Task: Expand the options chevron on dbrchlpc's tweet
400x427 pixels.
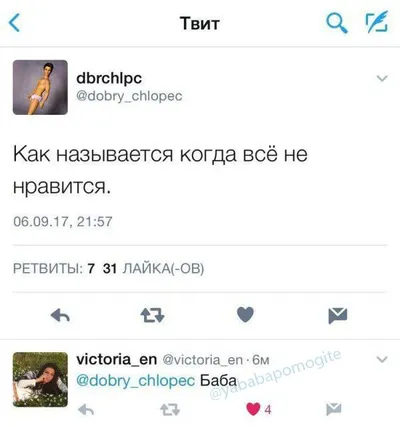Action: 382,79
